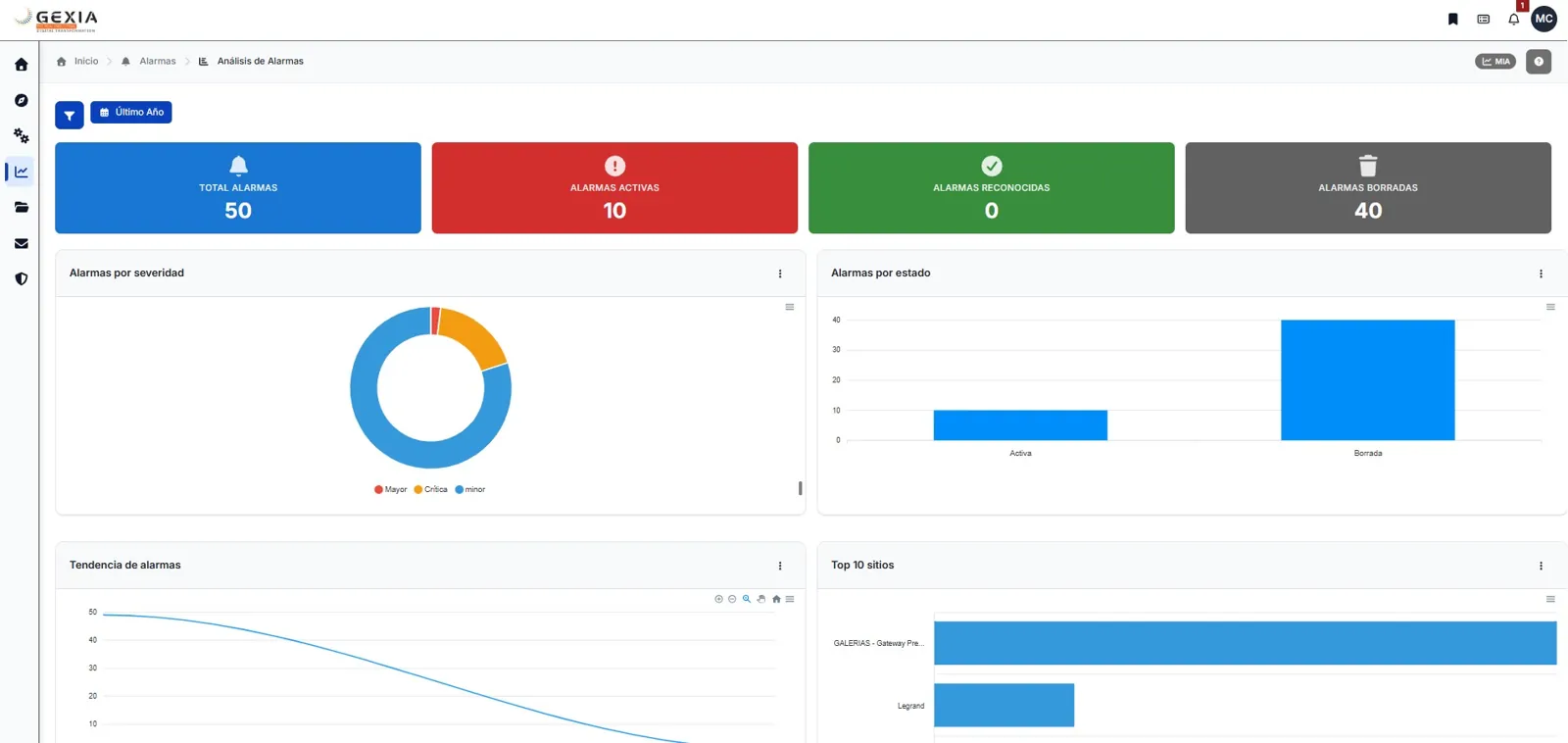The width and height of the screenshot is (1568, 743).
Task: Select the magnifier selection zoom tool on the trend chart
Action: click(747, 599)
